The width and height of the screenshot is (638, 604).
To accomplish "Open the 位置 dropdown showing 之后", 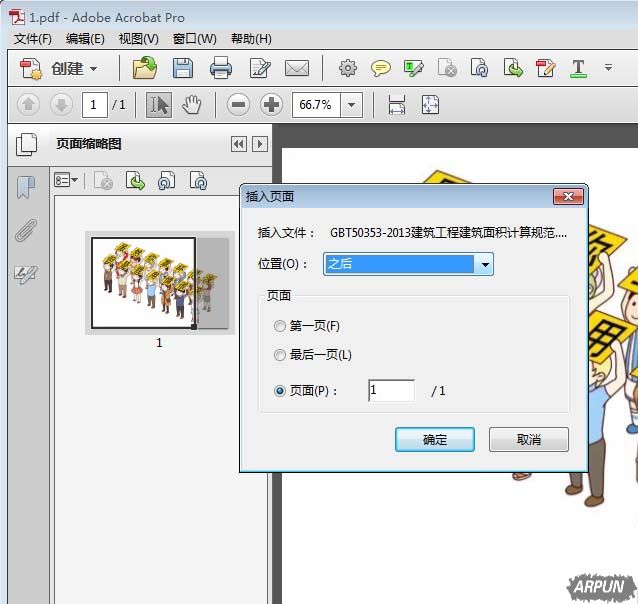I will 409,264.
